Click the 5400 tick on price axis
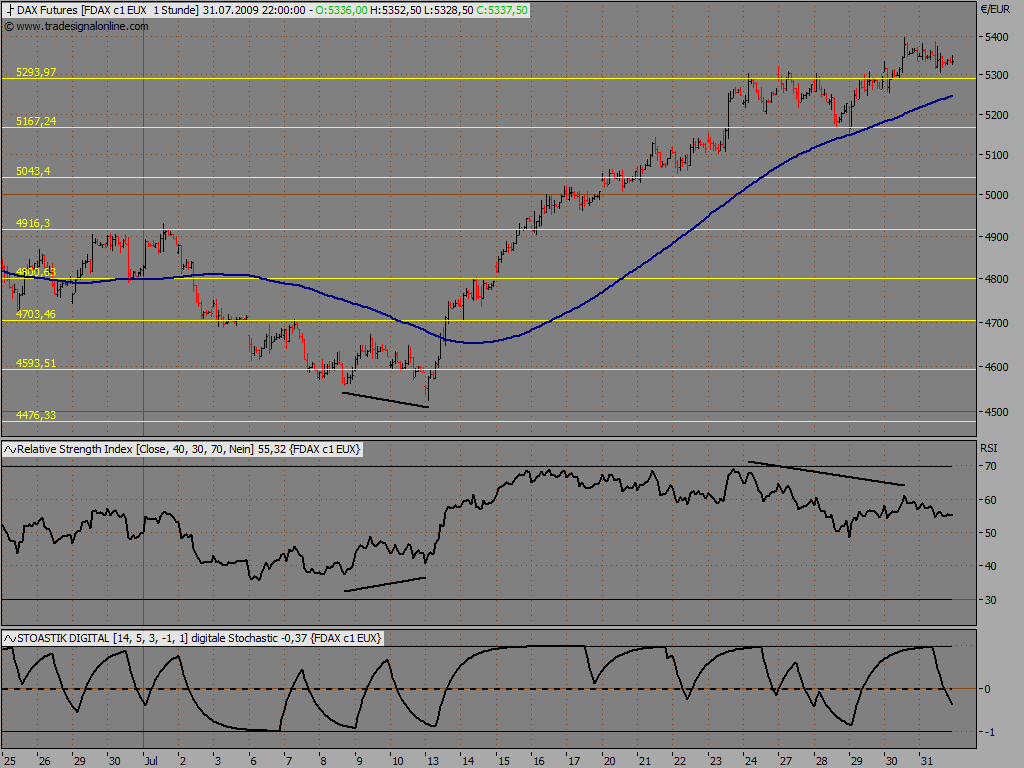 (997, 37)
